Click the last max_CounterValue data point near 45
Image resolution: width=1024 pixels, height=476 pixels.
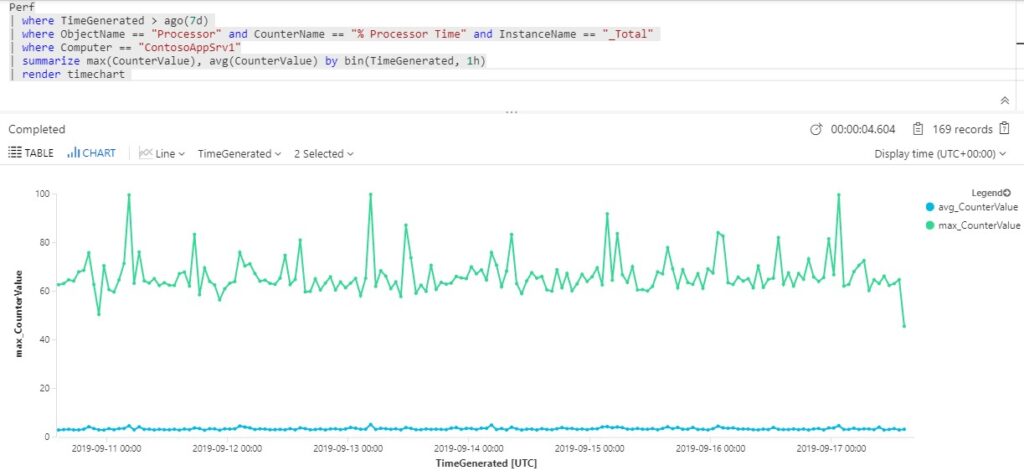[904, 326]
